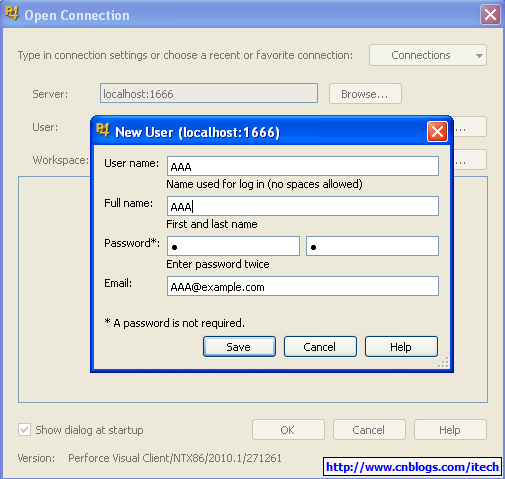Focus the User name input field
Viewport: 505px width, 479px height.
click(x=303, y=166)
